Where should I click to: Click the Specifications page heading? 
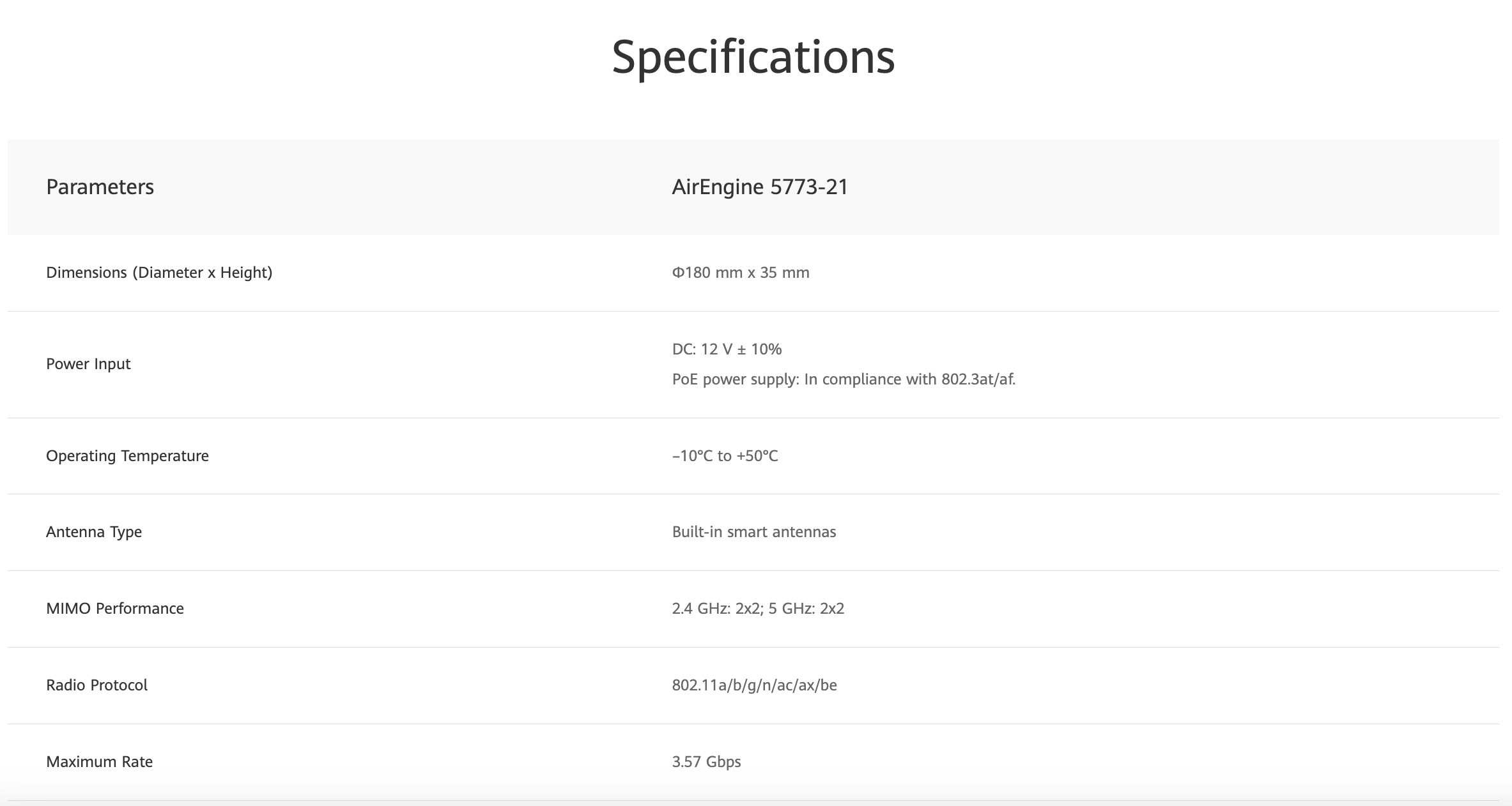[x=753, y=57]
